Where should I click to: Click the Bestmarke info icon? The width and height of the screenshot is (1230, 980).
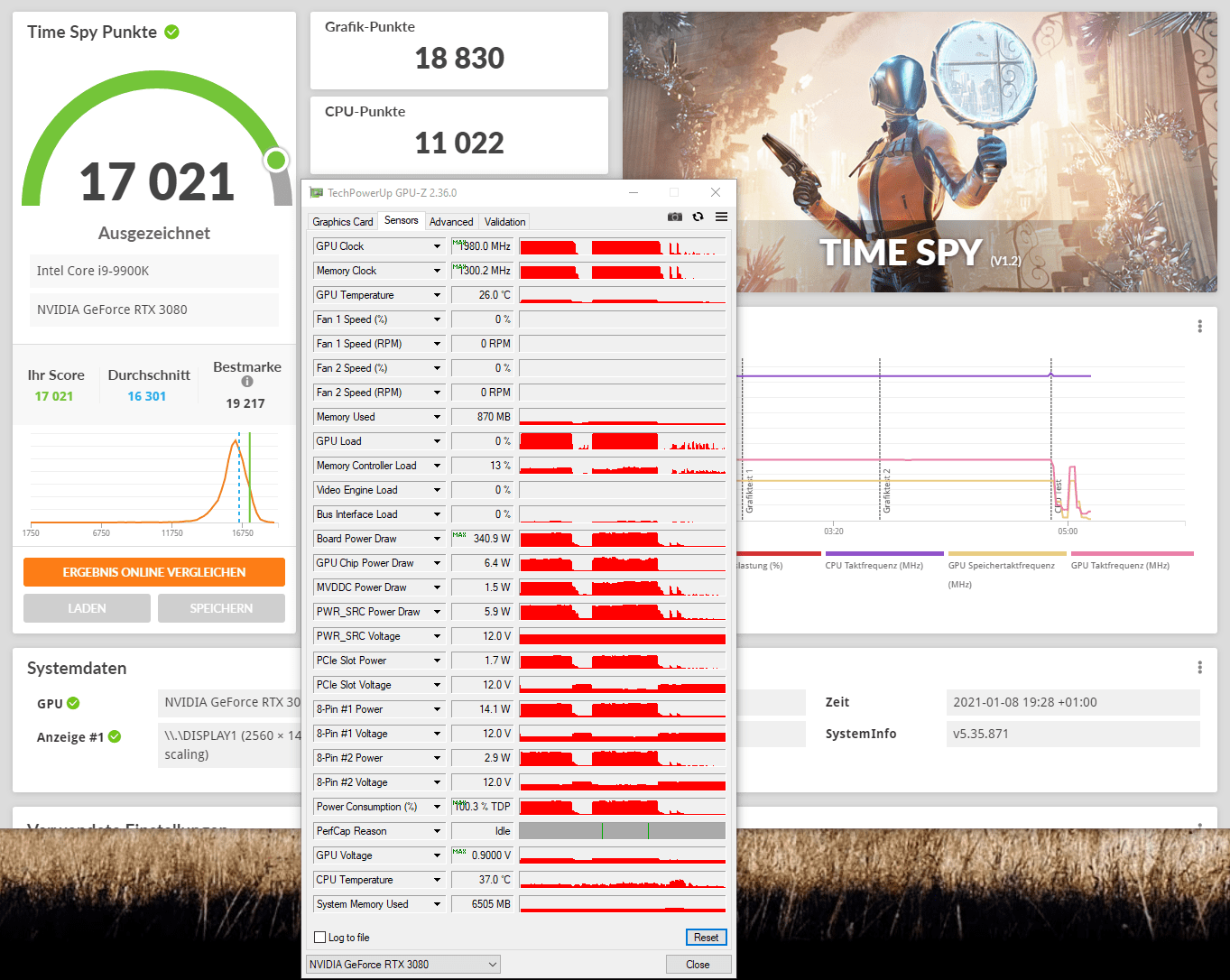[x=247, y=382]
